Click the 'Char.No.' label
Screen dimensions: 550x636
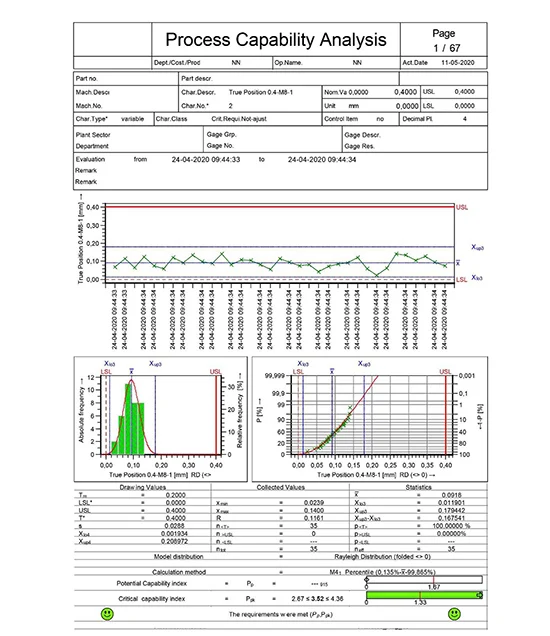[x=195, y=106]
